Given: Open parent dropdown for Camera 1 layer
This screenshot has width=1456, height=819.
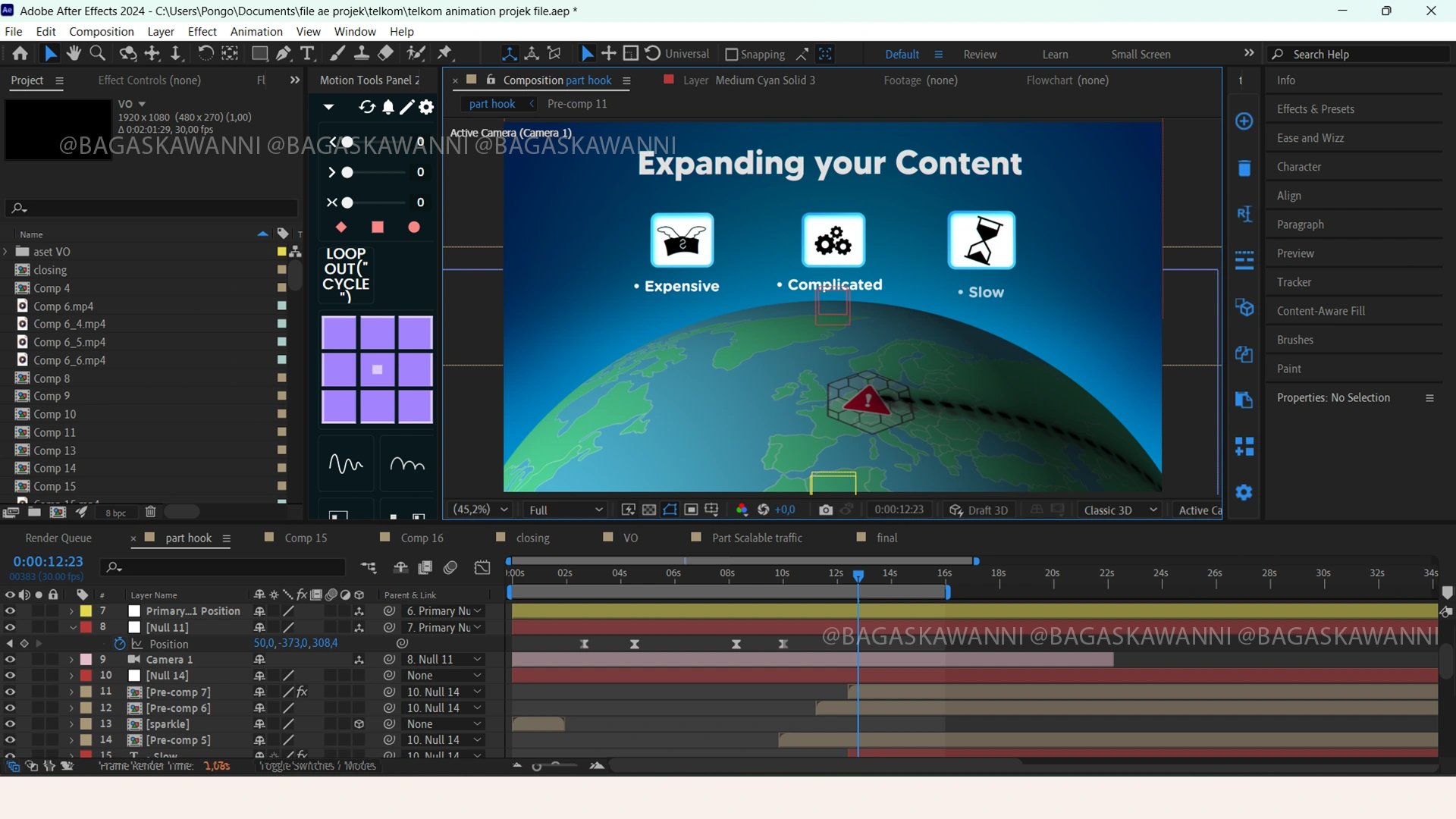Looking at the screenshot, I should [x=444, y=660].
